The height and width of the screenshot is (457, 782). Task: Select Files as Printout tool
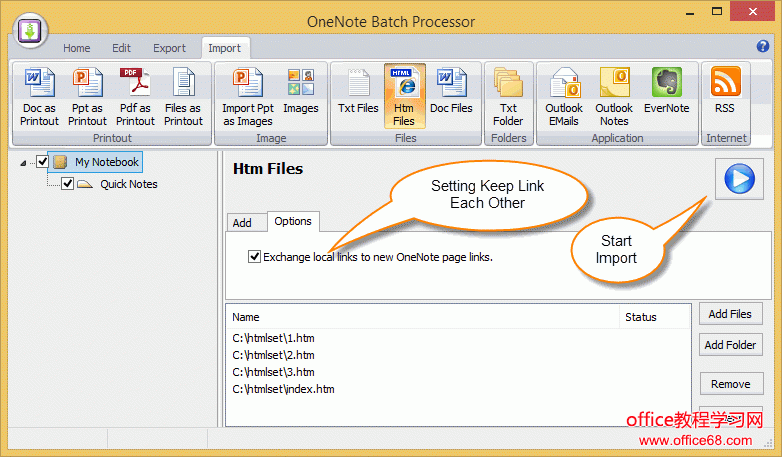pos(183,97)
